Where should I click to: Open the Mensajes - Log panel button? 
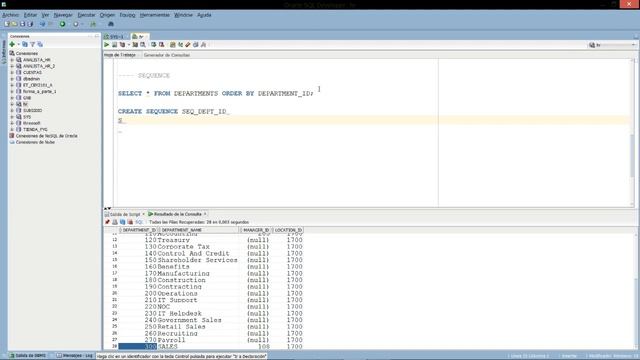click(75, 356)
